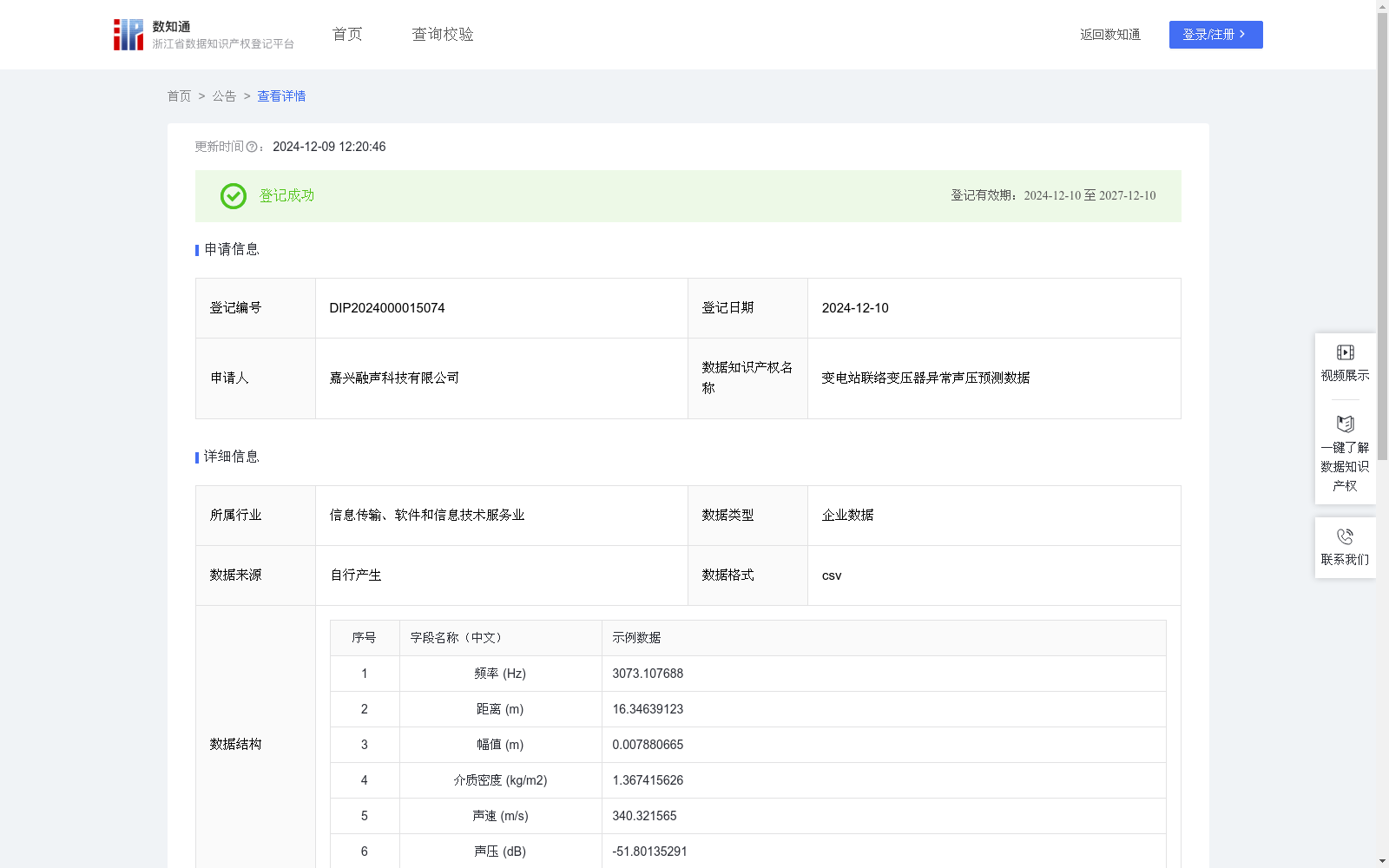Click the update time 2024-12-09 12:20:46
This screenshot has height=868, width=1389.
[x=329, y=147]
